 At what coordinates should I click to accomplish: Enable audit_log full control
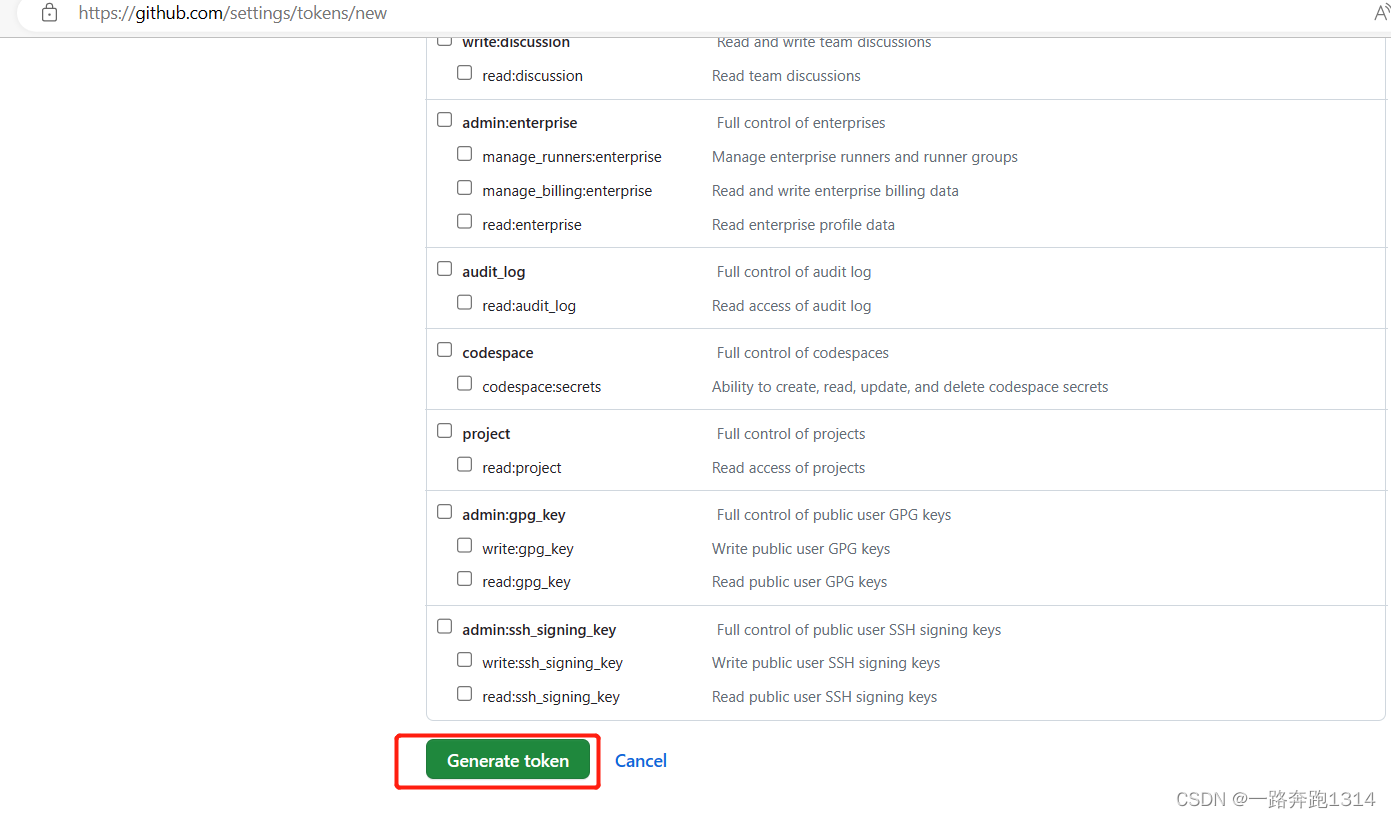coord(444,268)
